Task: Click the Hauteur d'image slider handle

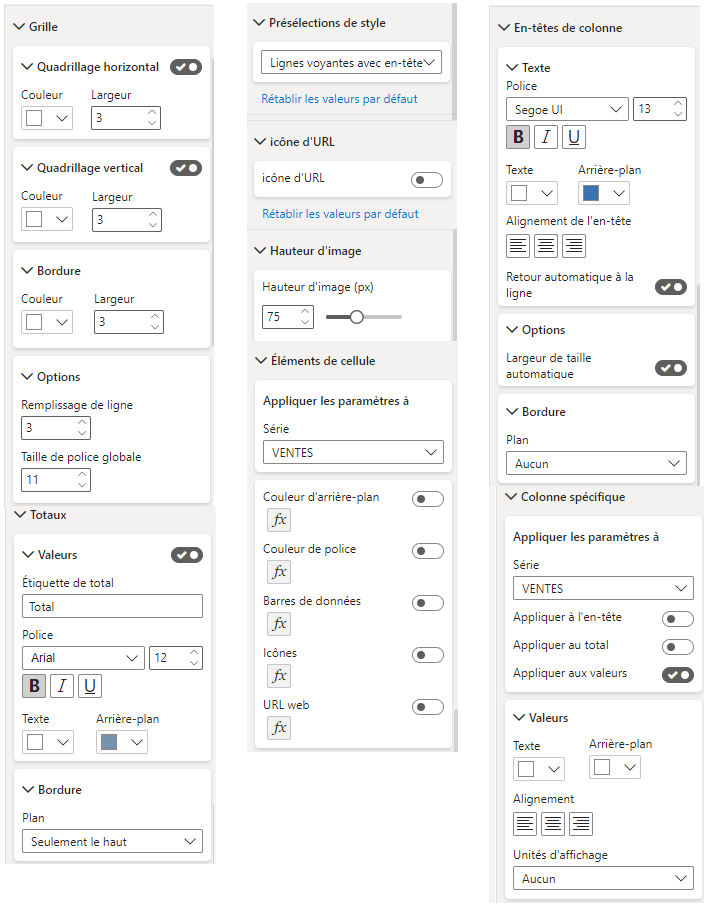Action: [x=356, y=317]
